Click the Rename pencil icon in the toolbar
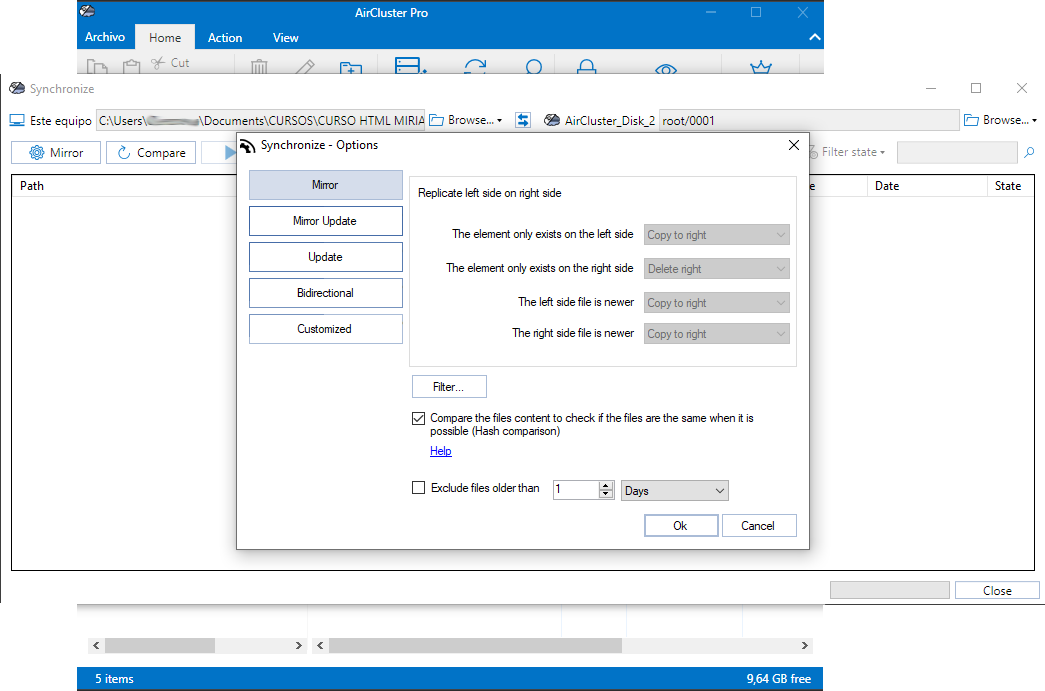This screenshot has width=1045, height=691. 305,68
